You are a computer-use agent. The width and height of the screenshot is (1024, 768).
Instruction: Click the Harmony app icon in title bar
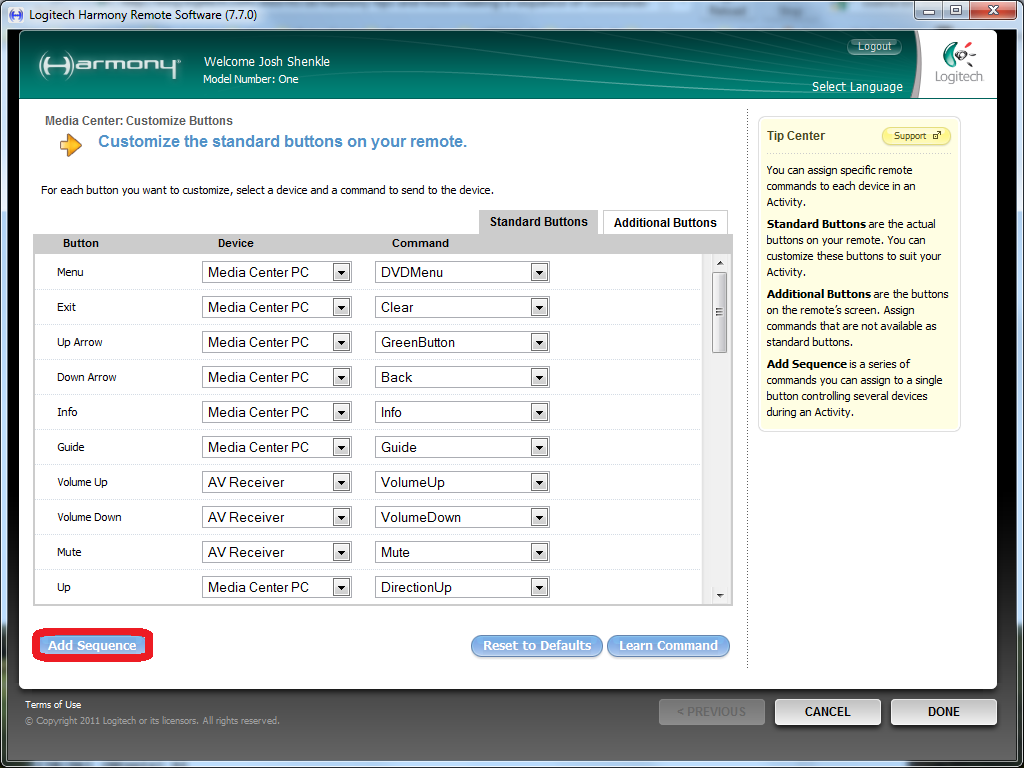click(x=16, y=14)
